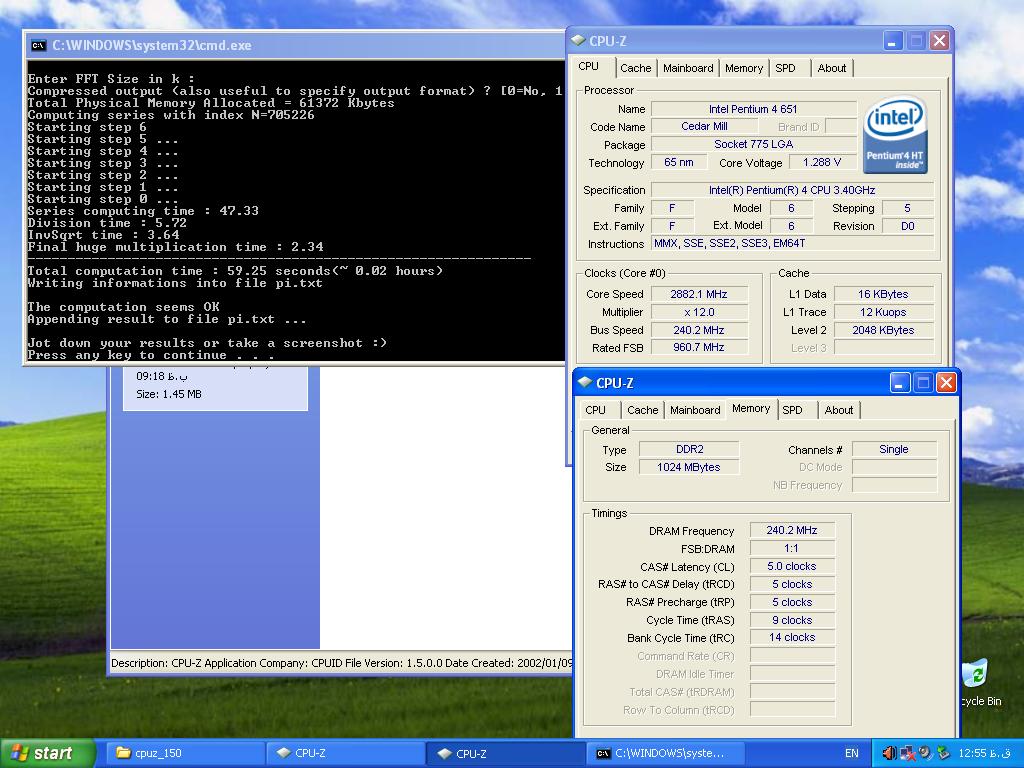
Task: Click the '2882.1 MHz' core speed value
Action: 699,295
